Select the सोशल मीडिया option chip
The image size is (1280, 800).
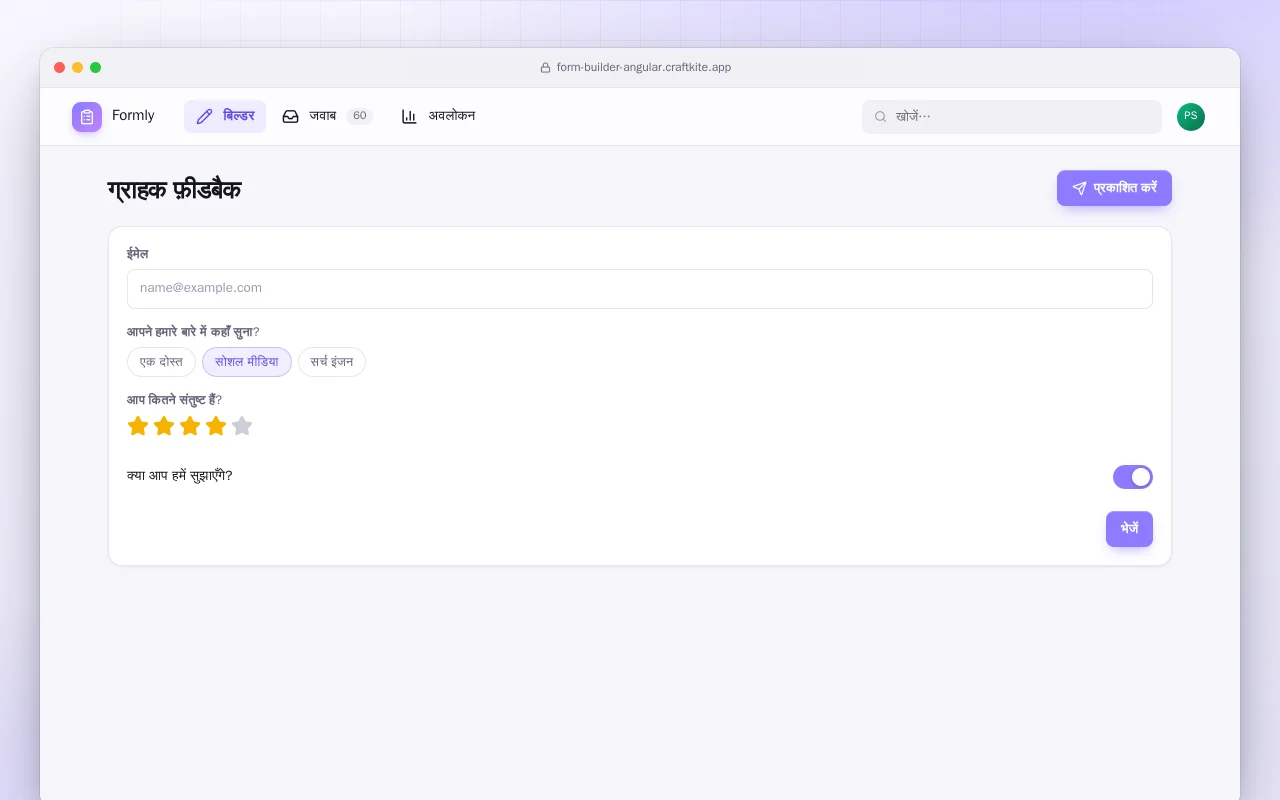247,362
